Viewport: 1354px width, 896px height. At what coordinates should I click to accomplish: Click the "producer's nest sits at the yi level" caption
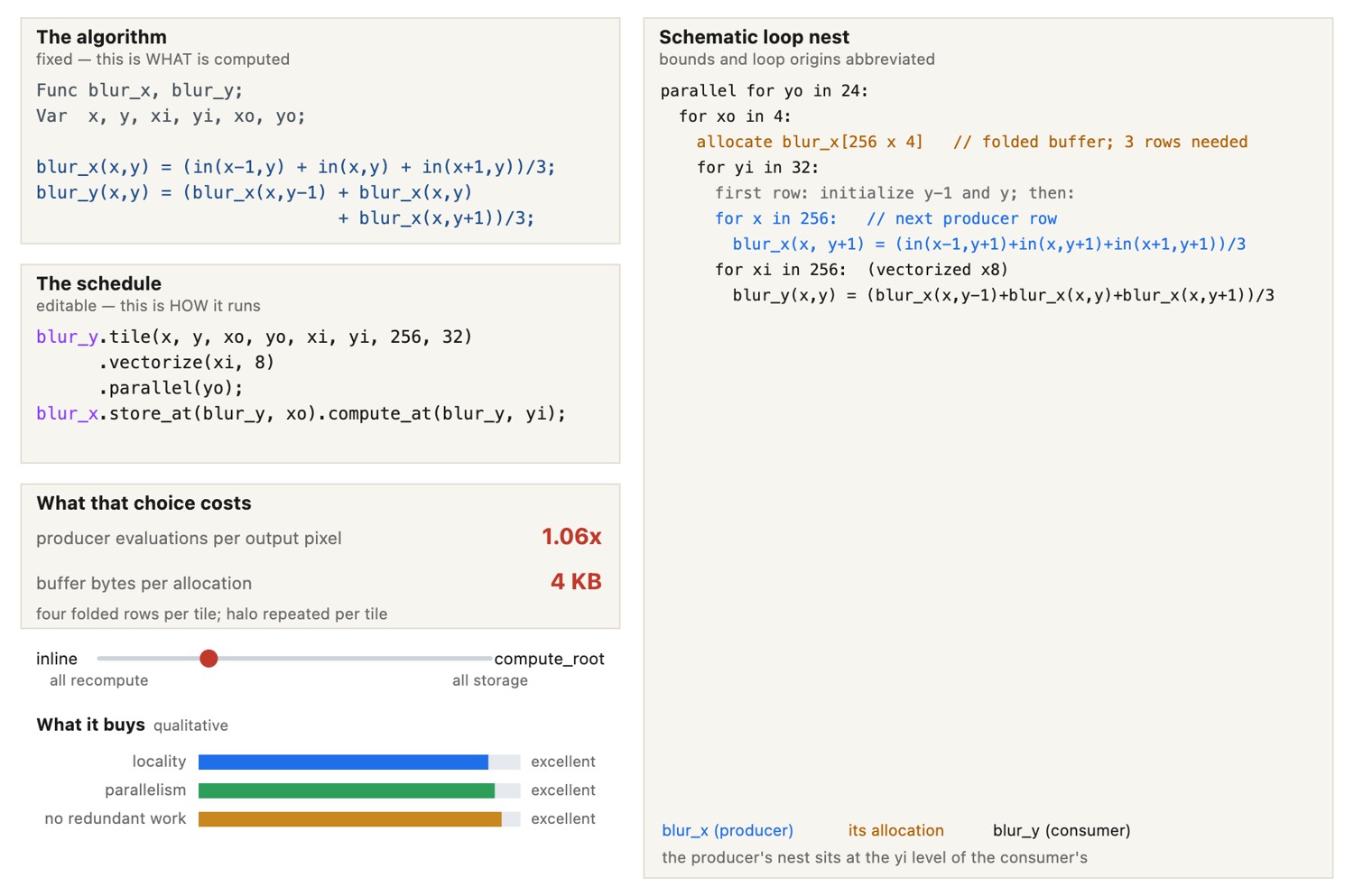tap(875, 857)
